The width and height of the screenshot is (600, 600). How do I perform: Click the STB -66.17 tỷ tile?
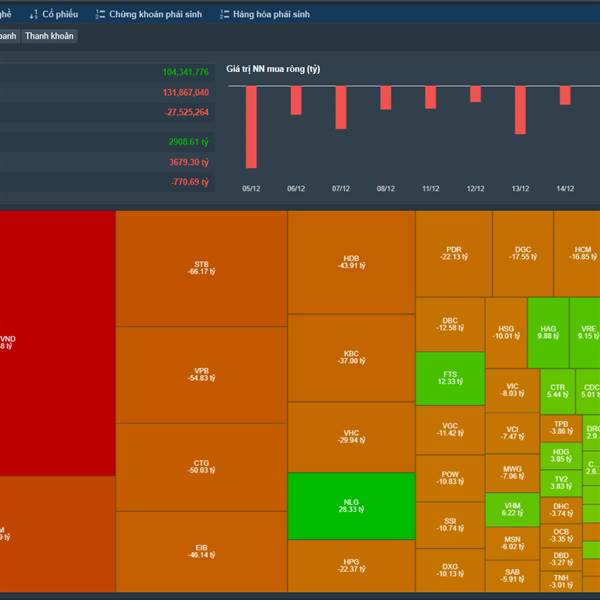(201, 268)
